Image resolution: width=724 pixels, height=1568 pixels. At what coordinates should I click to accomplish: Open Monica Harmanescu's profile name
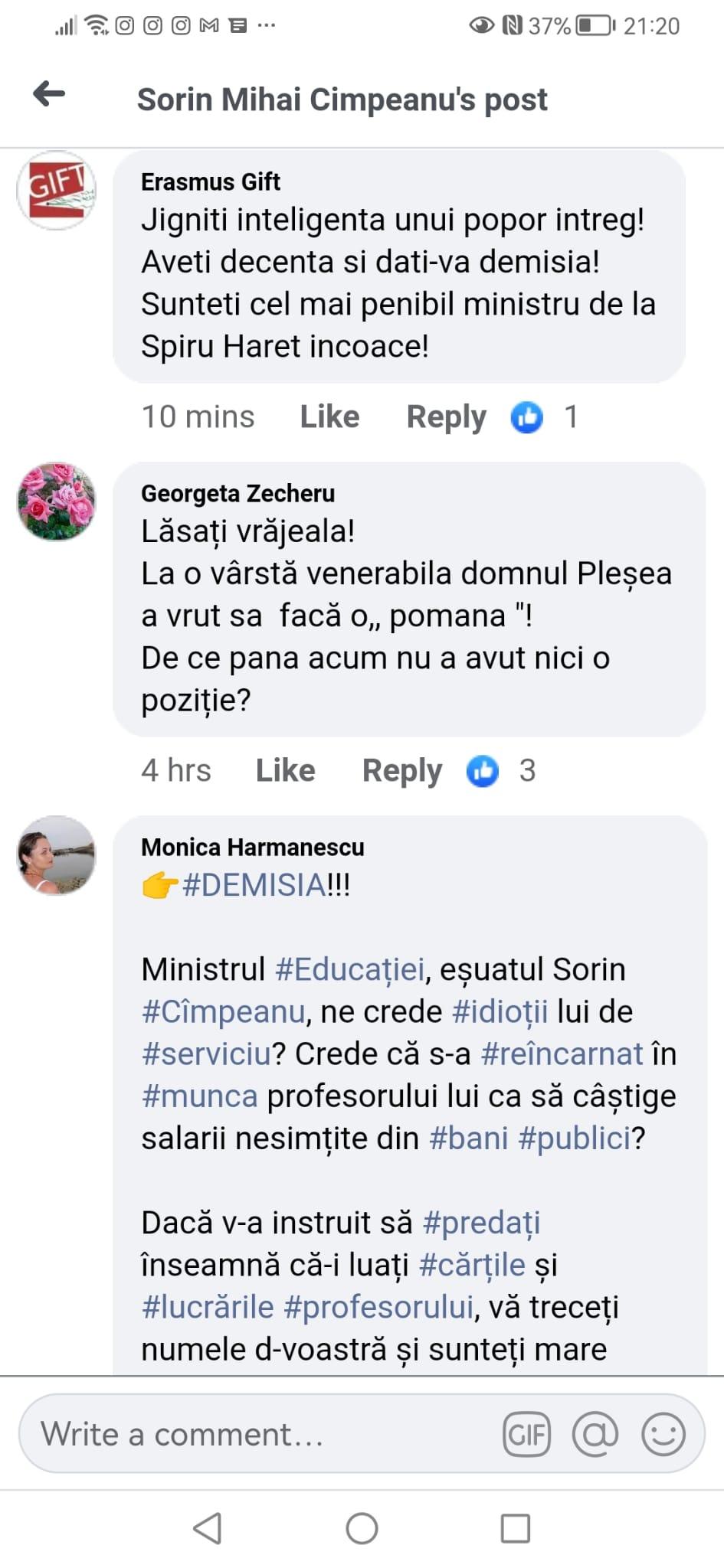[x=252, y=848]
